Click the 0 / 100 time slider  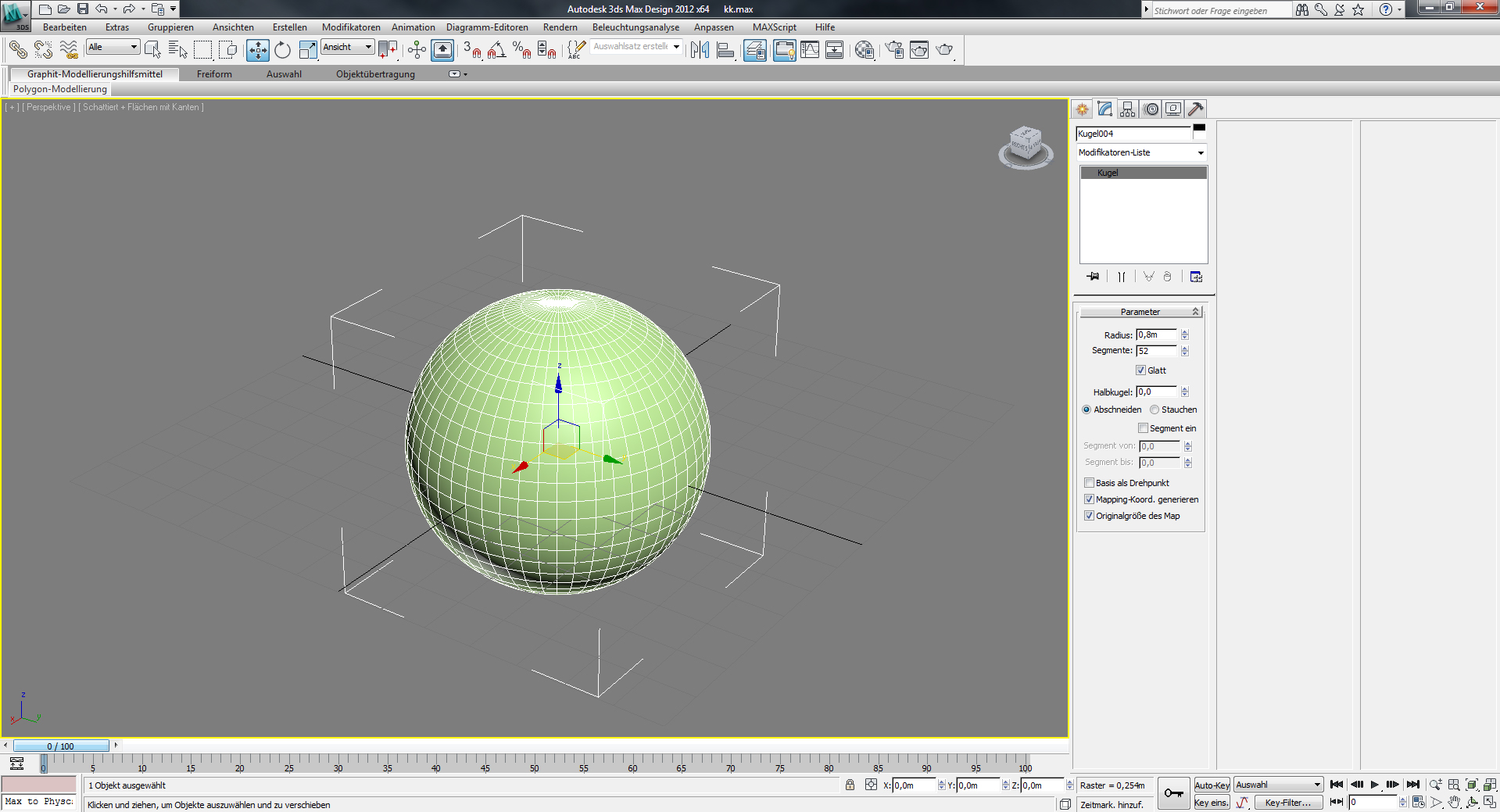click(x=61, y=746)
